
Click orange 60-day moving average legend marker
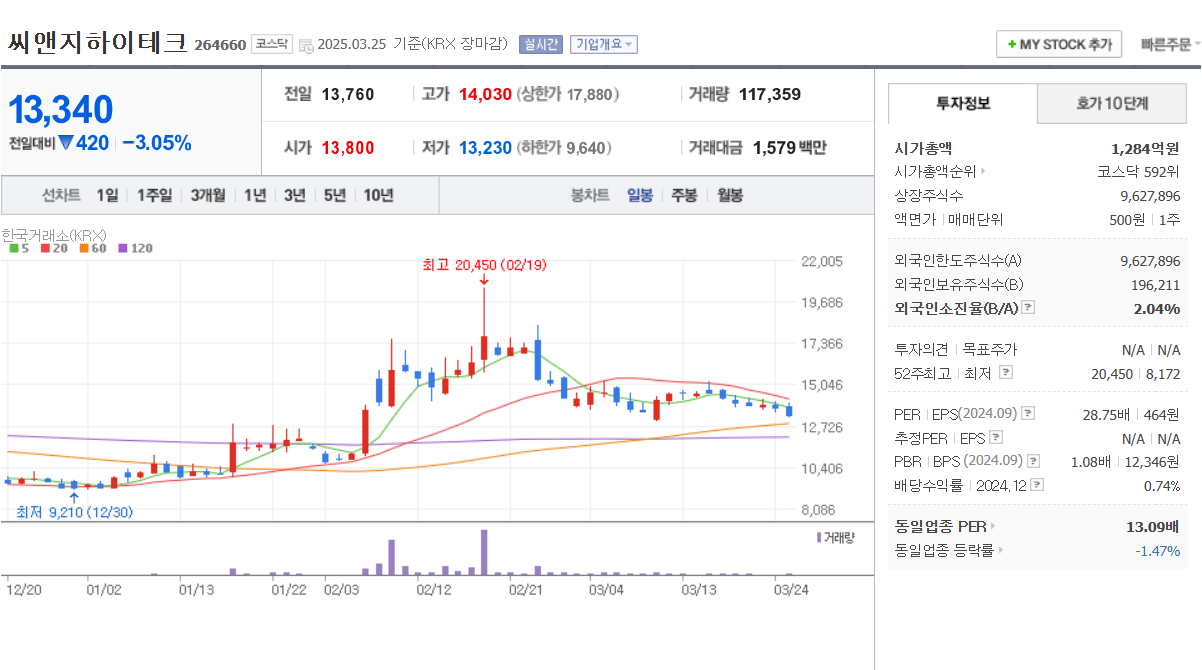point(84,248)
